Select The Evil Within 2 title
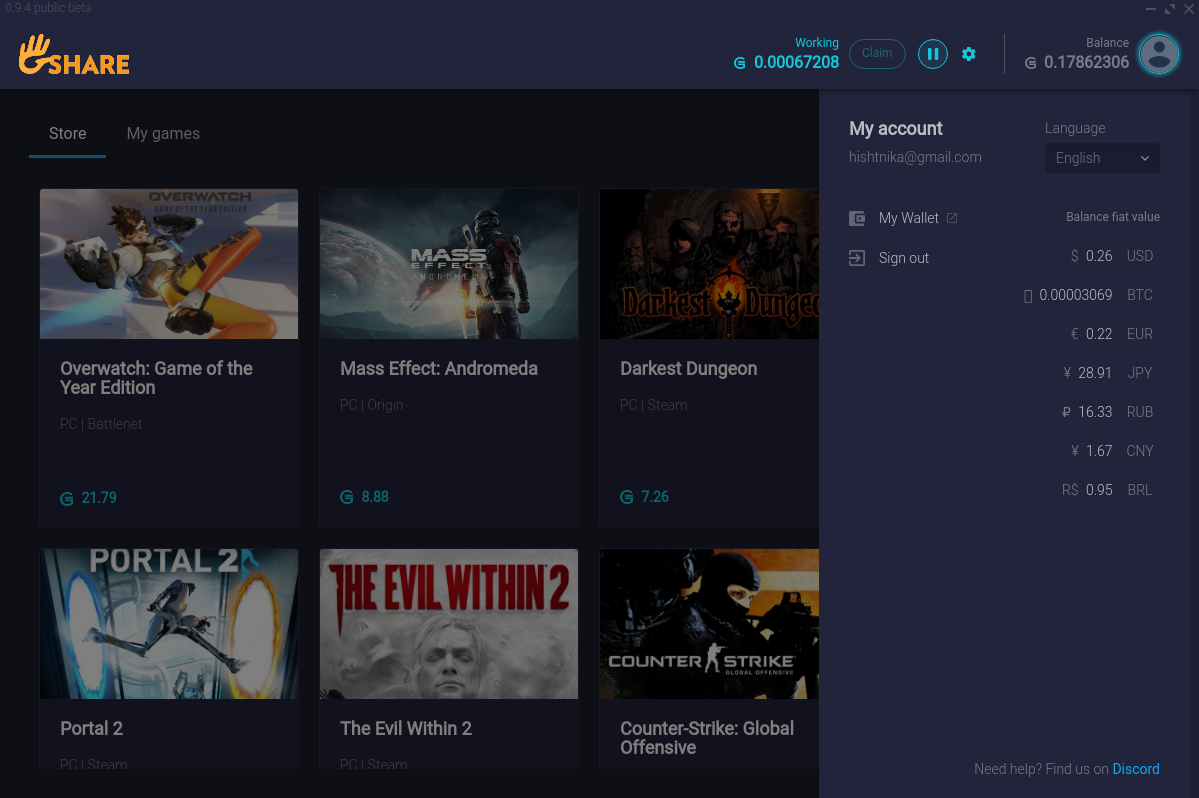This screenshot has width=1199, height=798. (x=406, y=728)
